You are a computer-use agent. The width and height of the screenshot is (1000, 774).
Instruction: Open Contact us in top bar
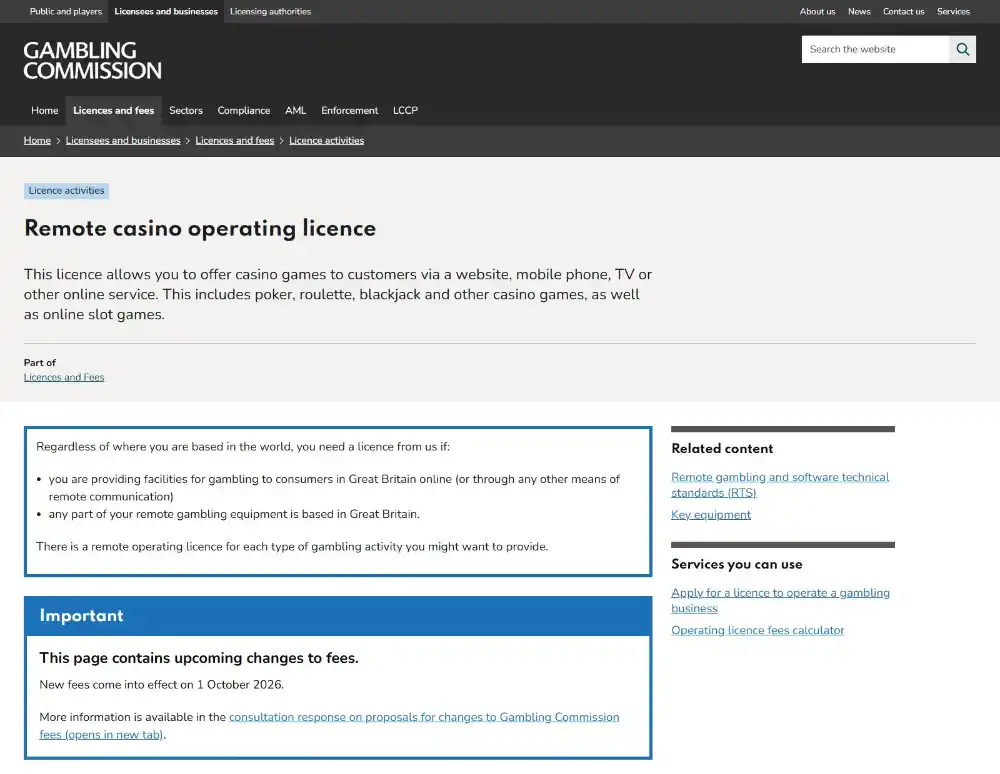pos(903,11)
